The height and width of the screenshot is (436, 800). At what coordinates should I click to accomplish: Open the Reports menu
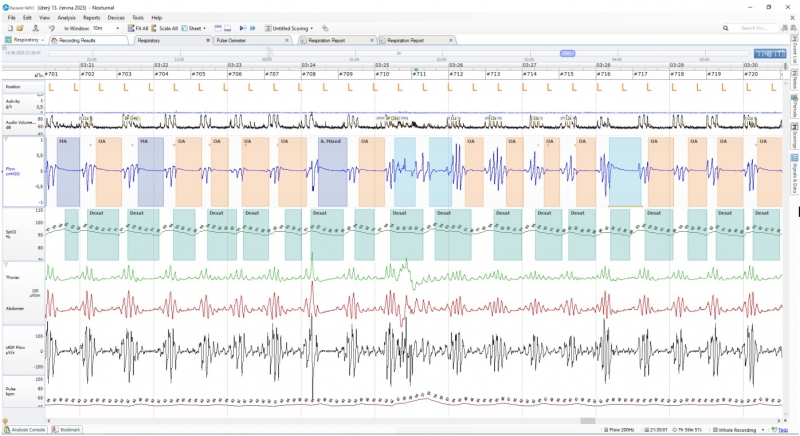click(x=91, y=18)
